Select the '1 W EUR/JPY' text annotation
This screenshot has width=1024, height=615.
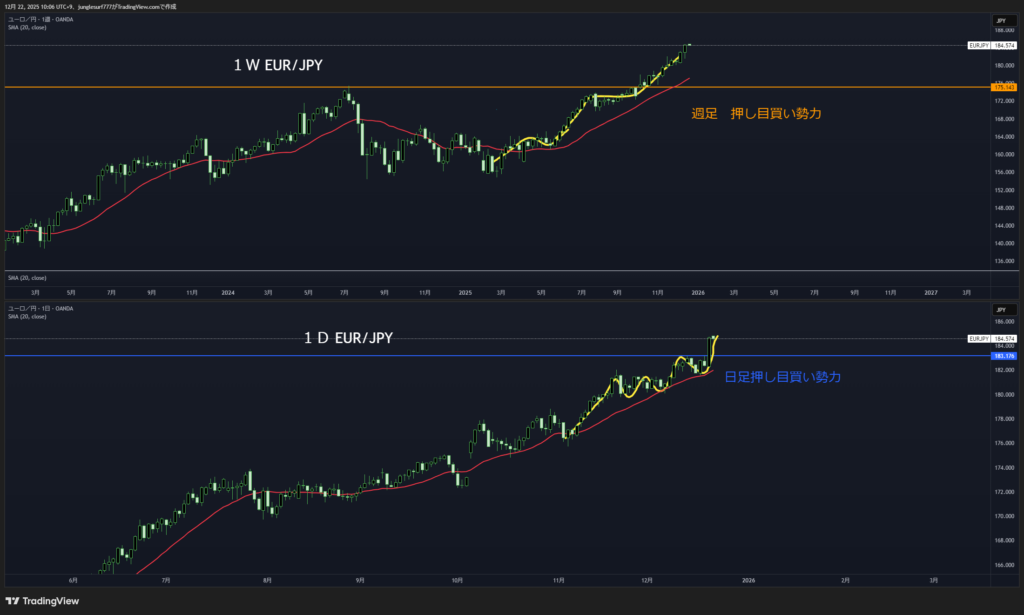tap(278, 66)
